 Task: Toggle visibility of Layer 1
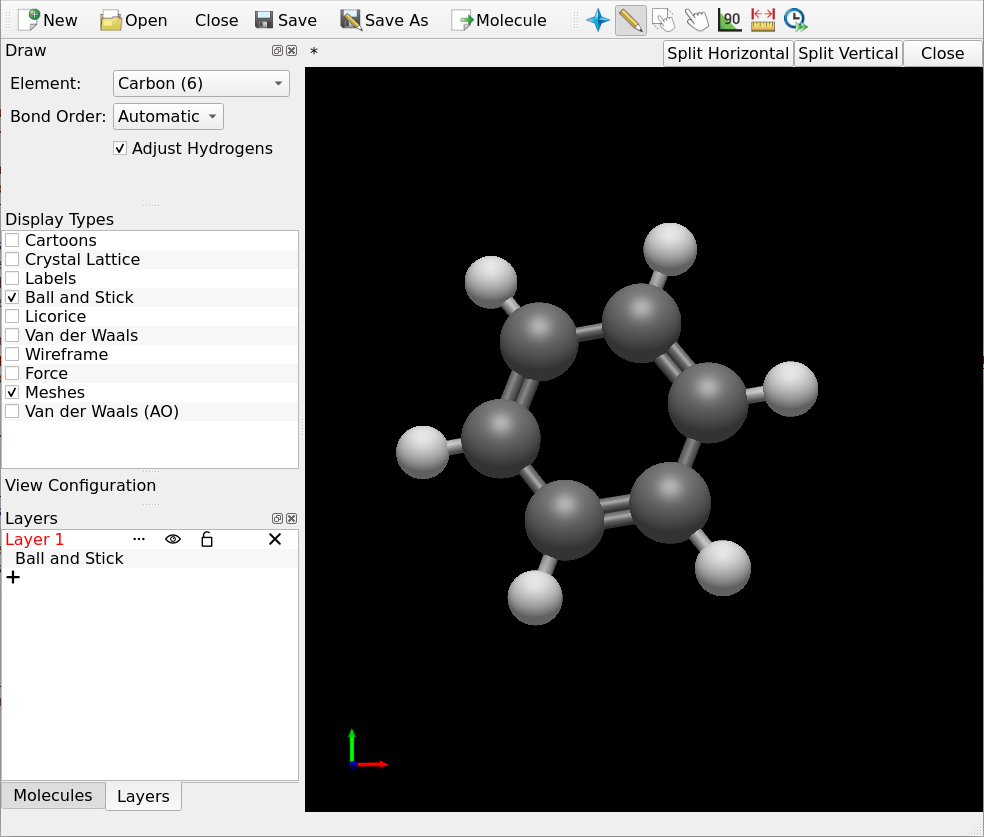coord(172,539)
